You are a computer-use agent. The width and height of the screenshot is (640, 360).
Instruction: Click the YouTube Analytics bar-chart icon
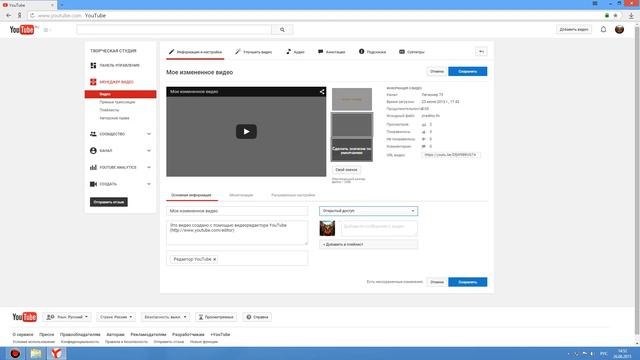(x=93, y=167)
